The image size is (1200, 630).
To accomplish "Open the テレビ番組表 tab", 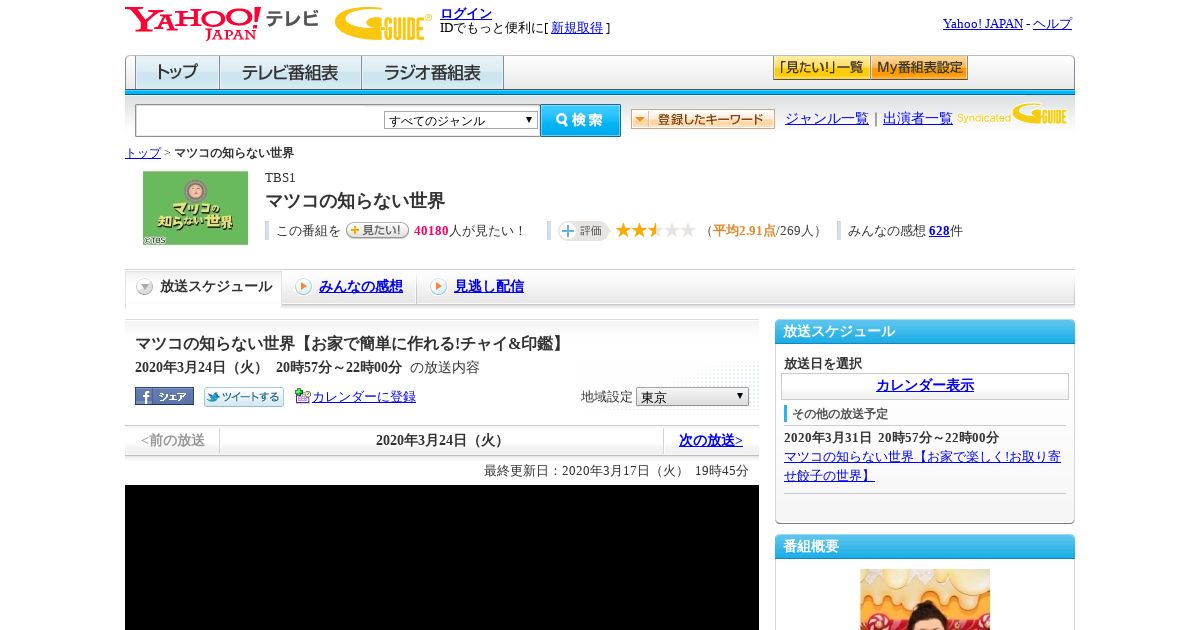I will click(x=290, y=73).
